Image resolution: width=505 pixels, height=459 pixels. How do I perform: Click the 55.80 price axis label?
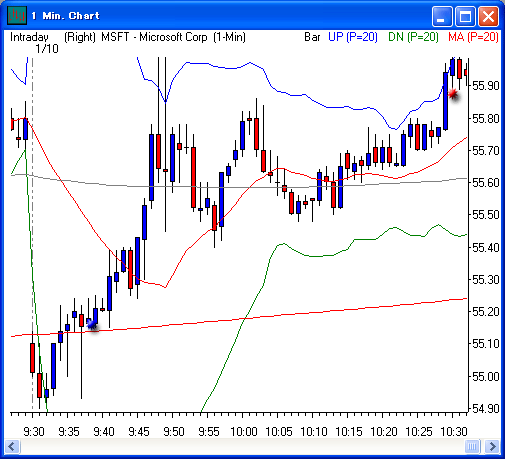pyautogui.click(x=486, y=118)
